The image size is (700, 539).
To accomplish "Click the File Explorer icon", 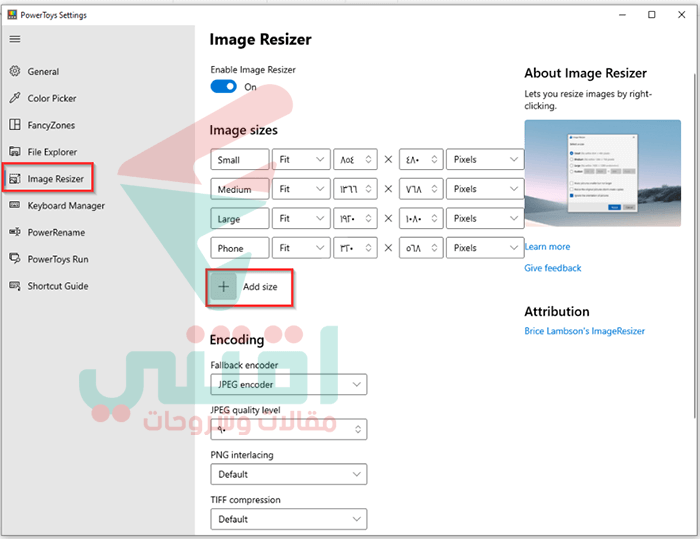I will pos(15,151).
